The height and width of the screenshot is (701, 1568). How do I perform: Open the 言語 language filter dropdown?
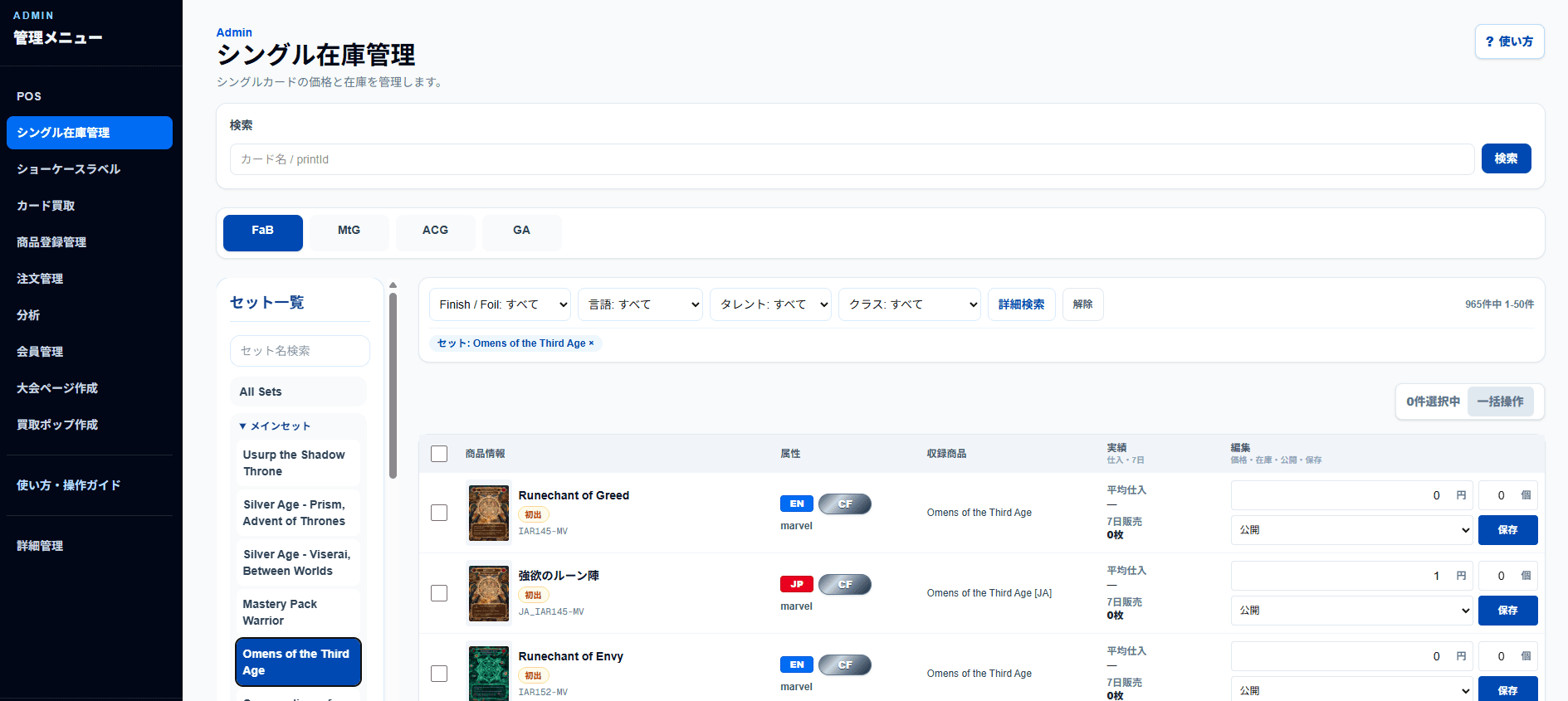pyautogui.click(x=640, y=304)
